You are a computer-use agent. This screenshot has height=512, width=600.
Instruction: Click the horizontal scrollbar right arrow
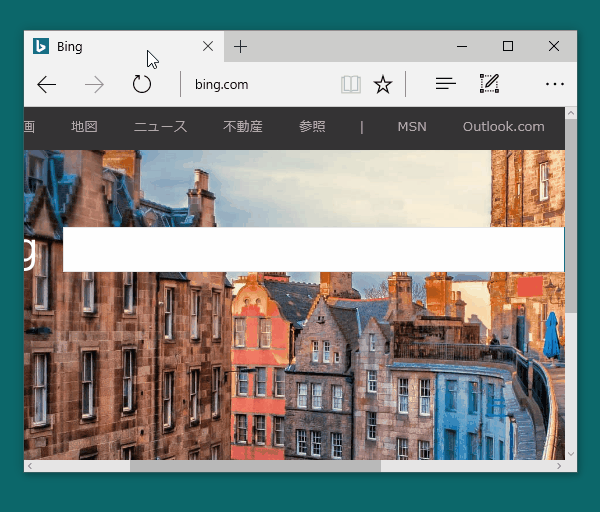click(x=559, y=466)
